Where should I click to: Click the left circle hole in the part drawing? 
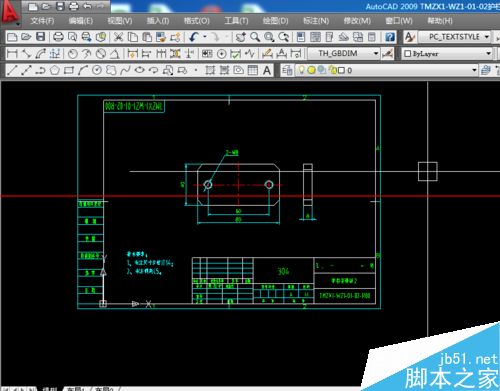click(208, 184)
